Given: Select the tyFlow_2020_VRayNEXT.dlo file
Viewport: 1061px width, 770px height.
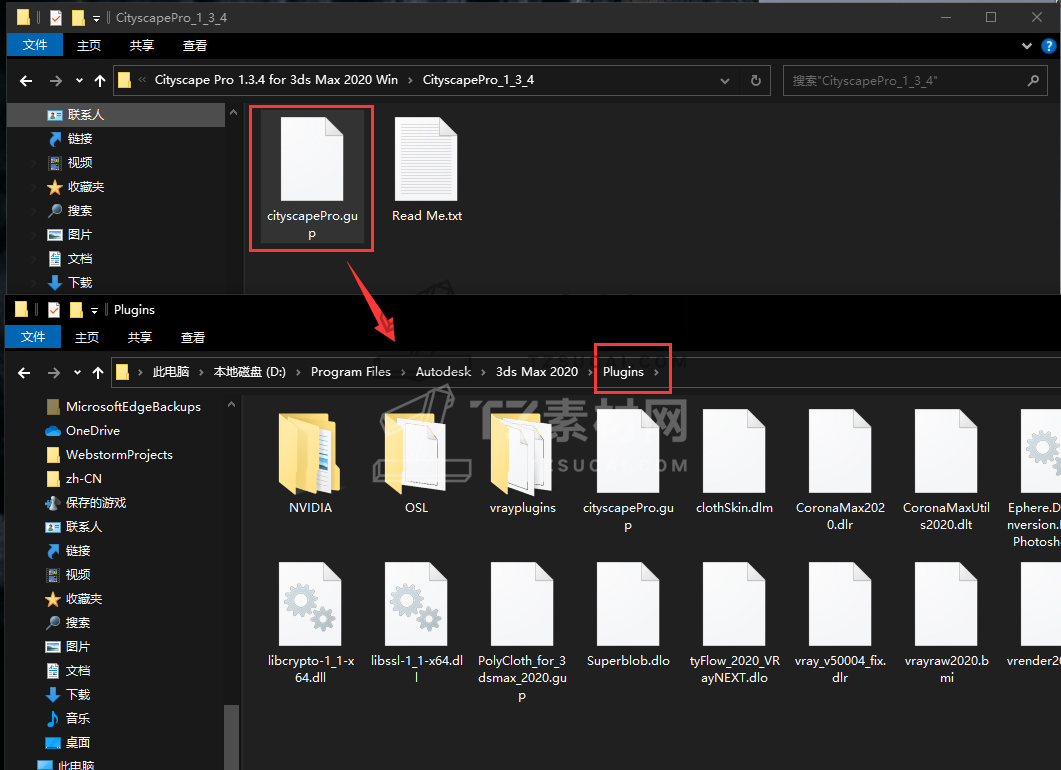Looking at the screenshot, I should point(734,623).
